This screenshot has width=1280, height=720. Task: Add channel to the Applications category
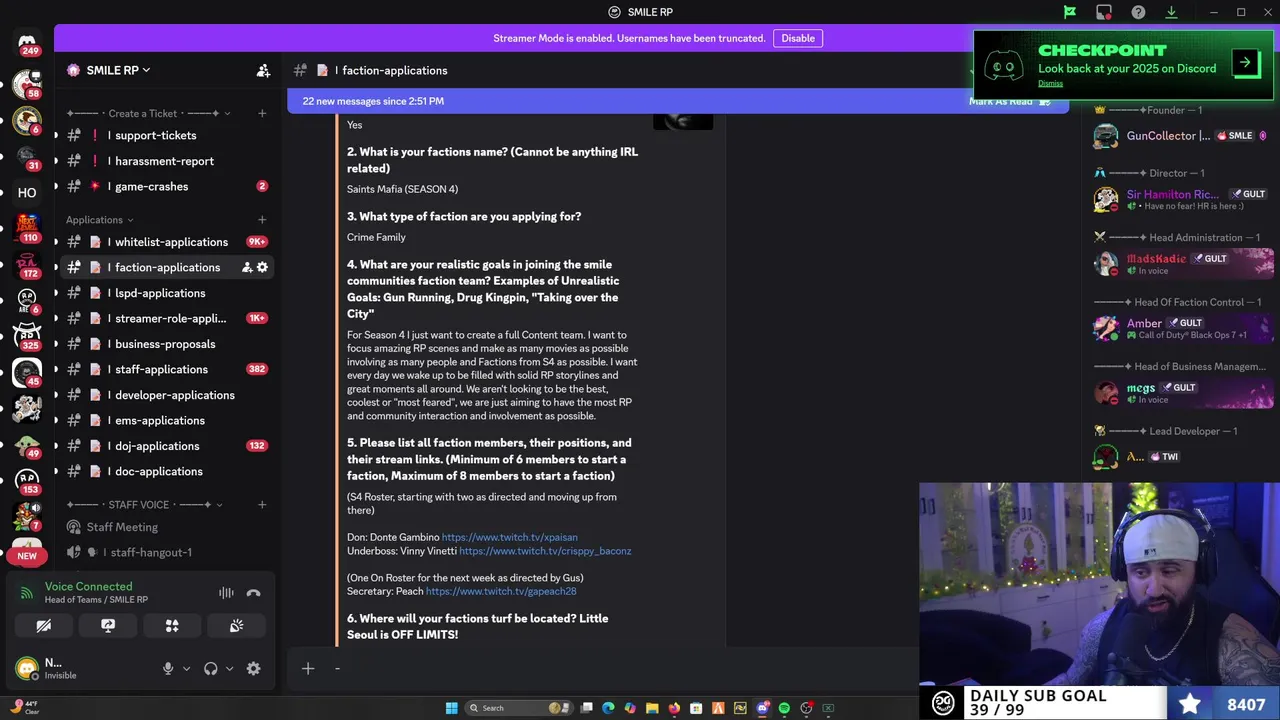coord(262,220)
